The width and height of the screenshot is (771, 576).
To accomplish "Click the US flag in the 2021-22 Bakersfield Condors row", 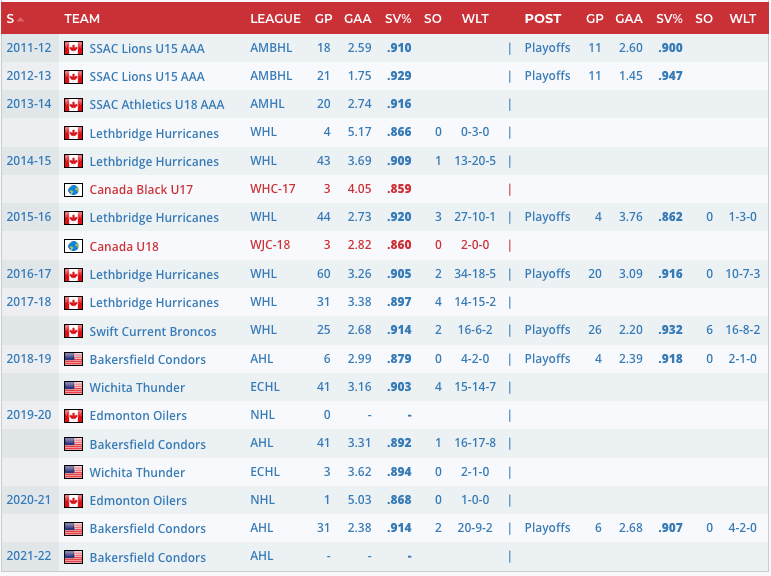I will point(72,557).
